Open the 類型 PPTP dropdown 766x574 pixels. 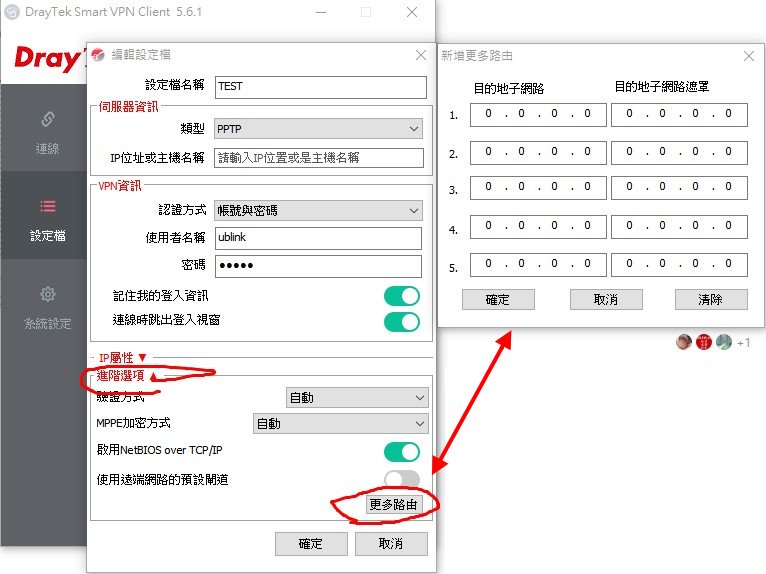click(317, 129)
